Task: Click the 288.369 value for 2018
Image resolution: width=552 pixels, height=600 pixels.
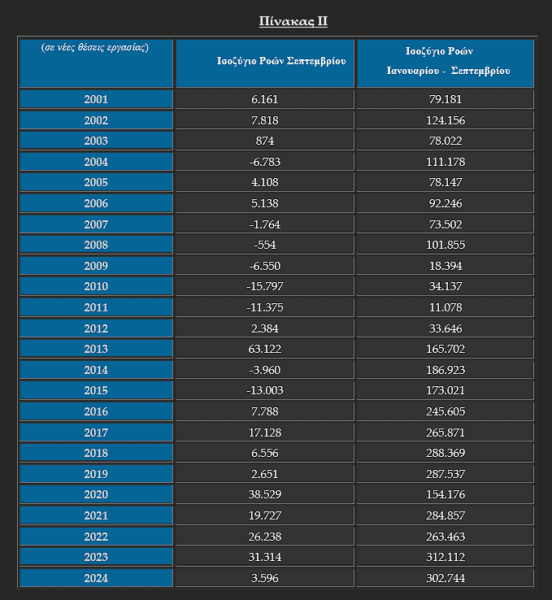Action: [445, 453]
